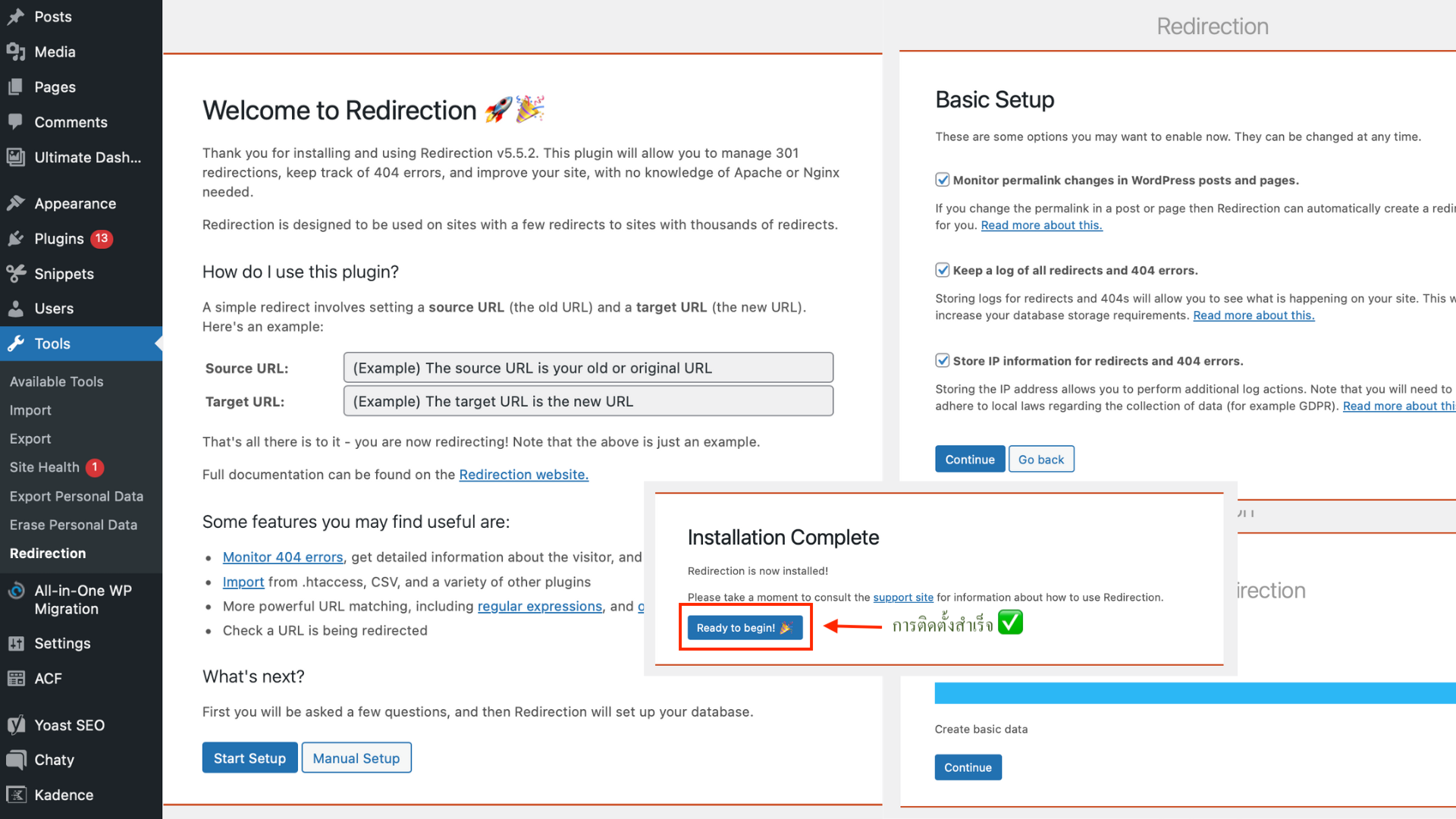The image size is (1456, 819).
Task: Uncheck Monitor permalink changes checkbox
Action: (943, 180)
